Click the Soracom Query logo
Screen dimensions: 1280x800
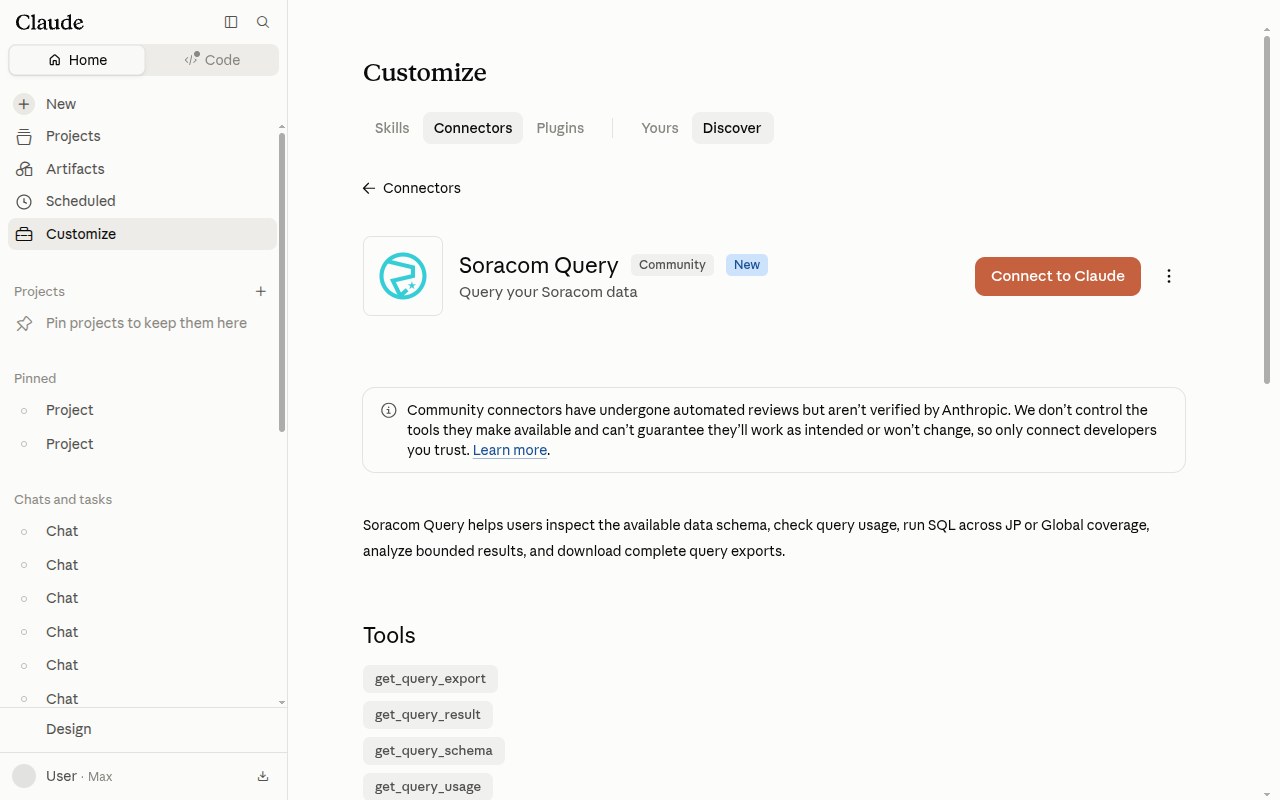[403, 276]
